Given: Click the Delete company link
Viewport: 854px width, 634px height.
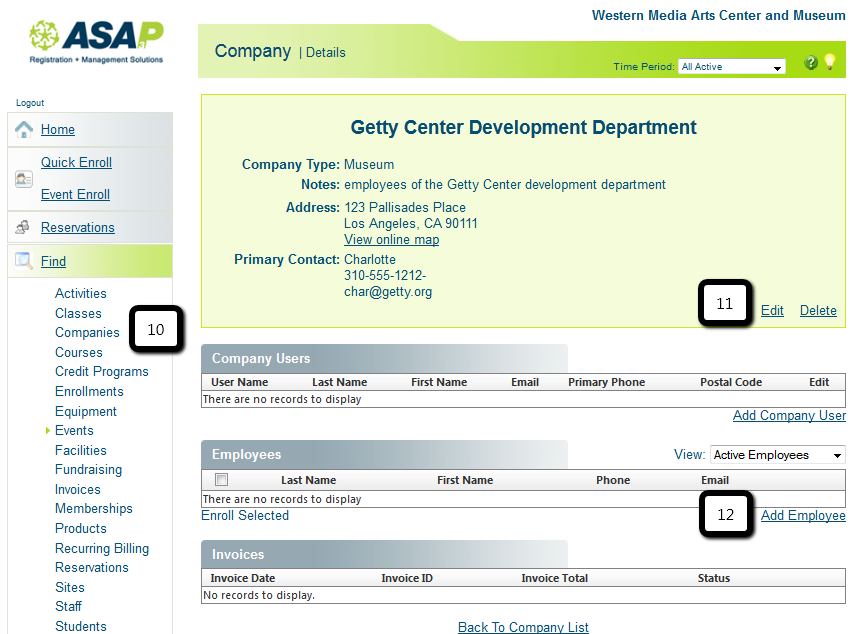Looking at the screenshot, I should [x=818, y=310].
